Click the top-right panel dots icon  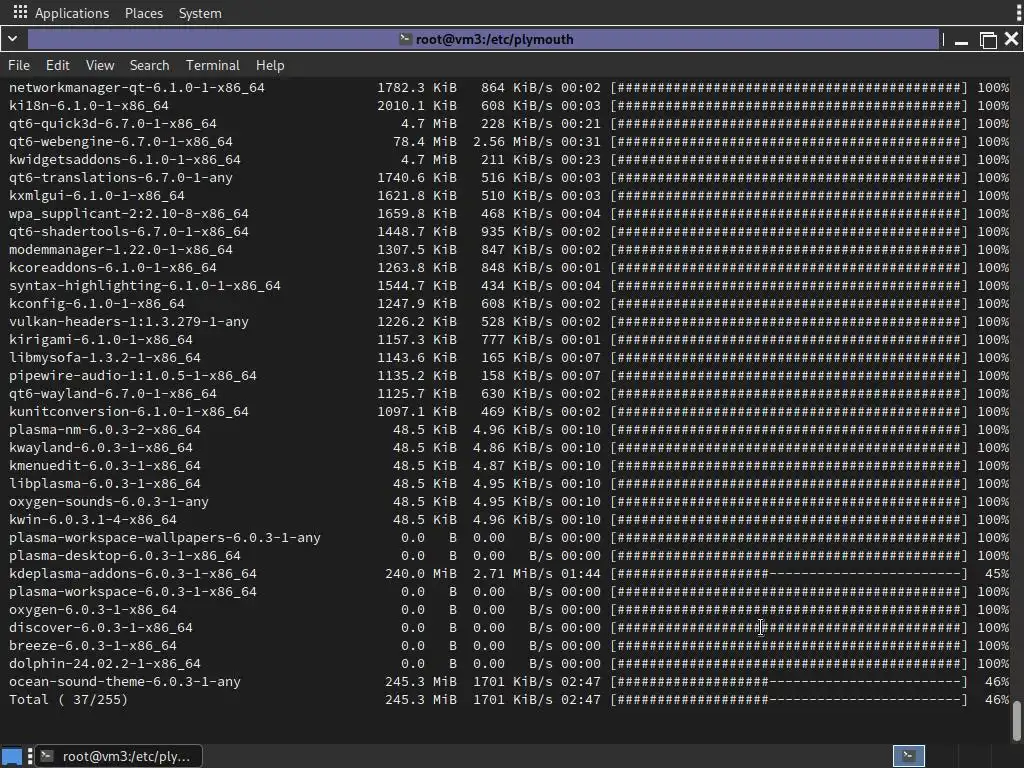1018,12
